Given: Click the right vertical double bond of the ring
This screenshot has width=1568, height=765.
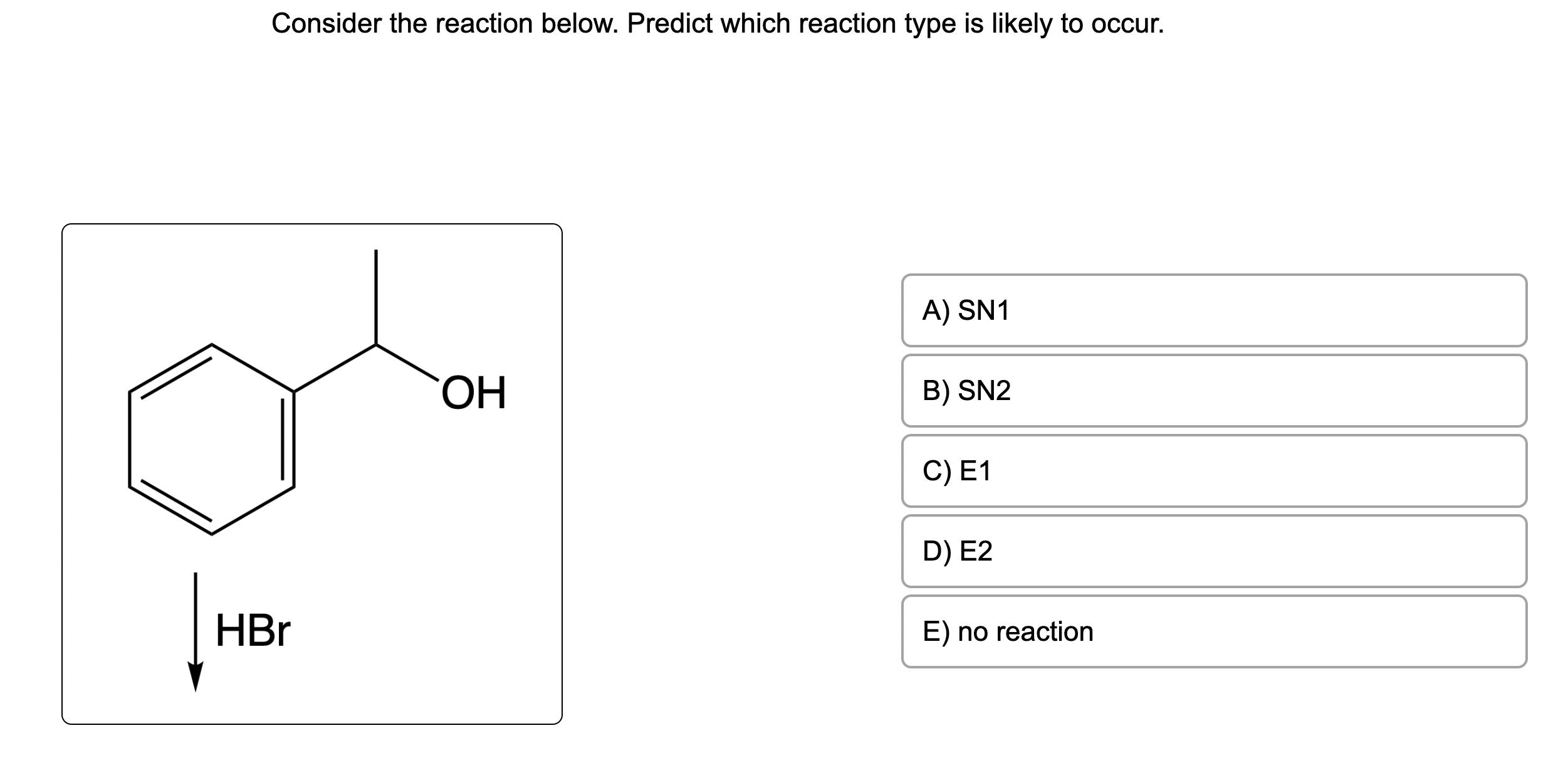Looking at the screenshot, I should pos(288,439).
